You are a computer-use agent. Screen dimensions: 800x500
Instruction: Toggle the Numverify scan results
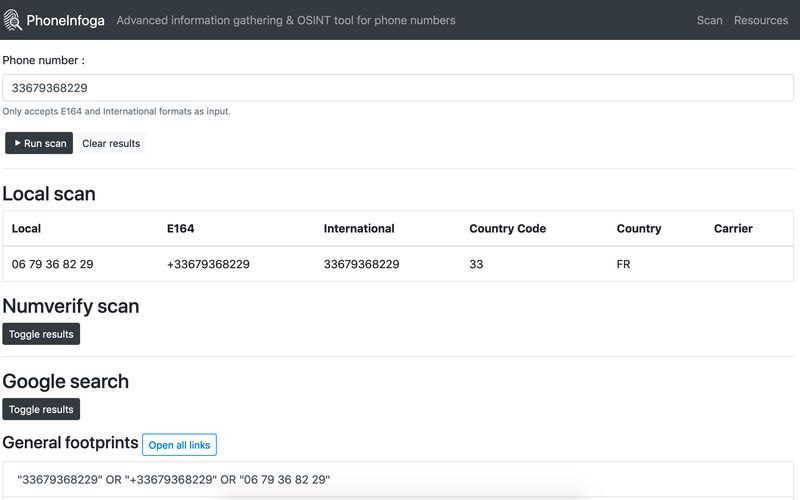(x=41, y=334)
